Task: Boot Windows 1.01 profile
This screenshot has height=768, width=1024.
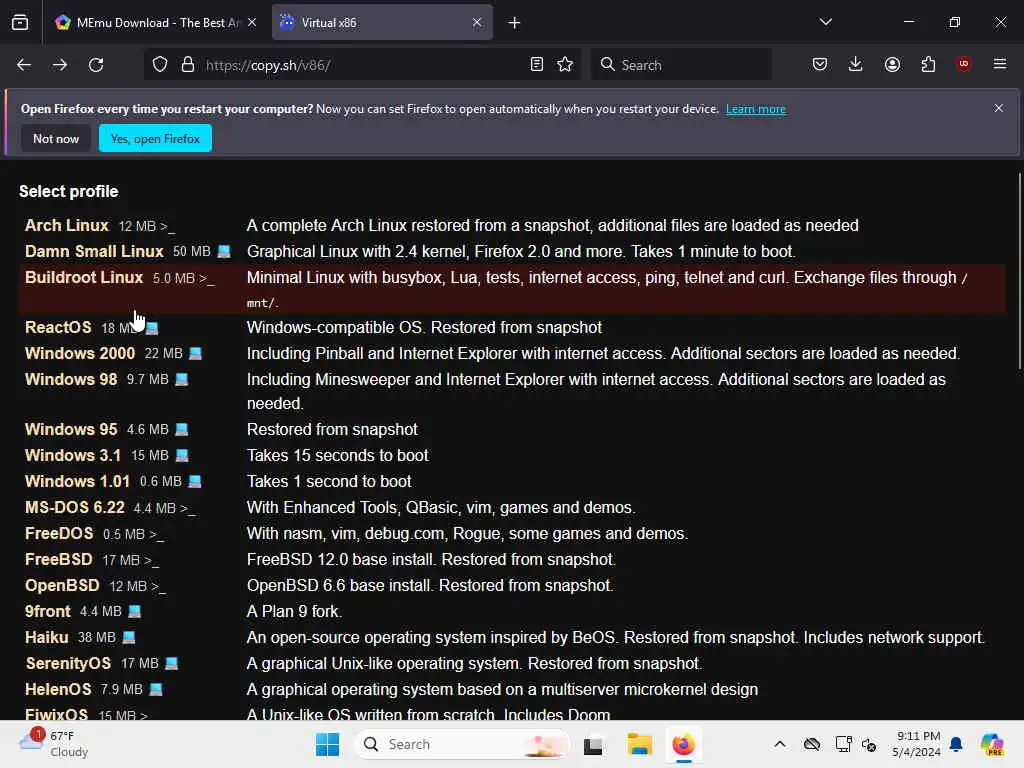Action: click(x=78, y=481)
